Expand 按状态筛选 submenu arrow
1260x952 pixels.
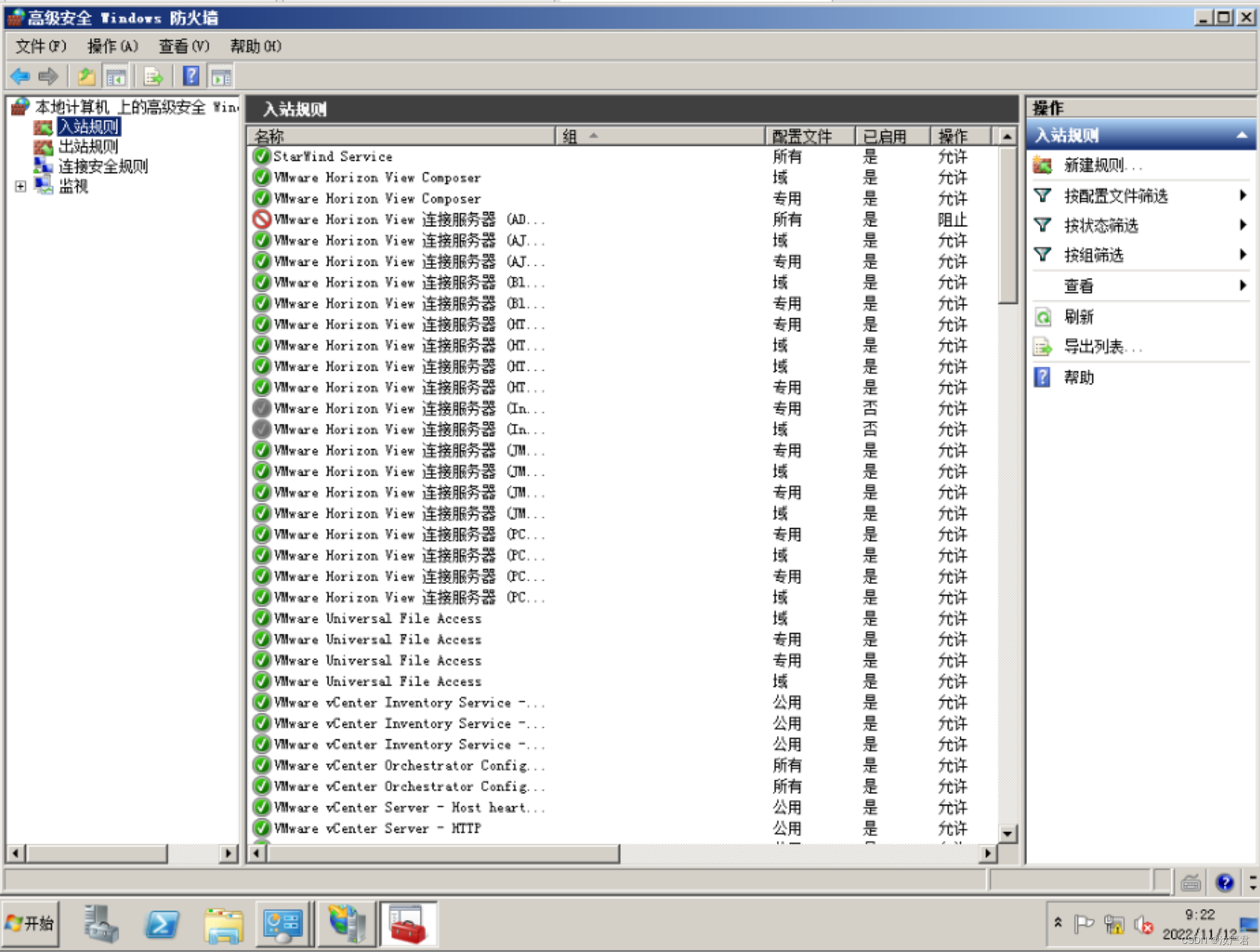point(1243,225)
